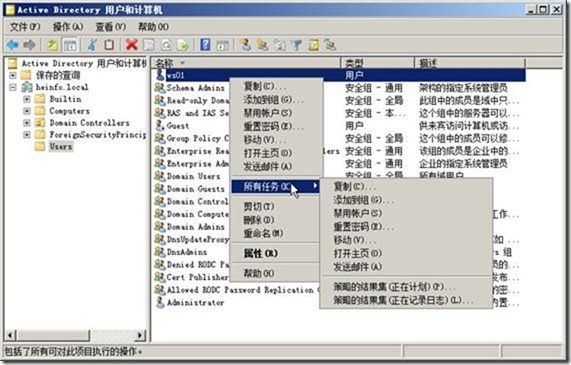Open the 帮助(H) menu in menu bar
The width and height of the screenshot is (571, 365).
(153, 27)
